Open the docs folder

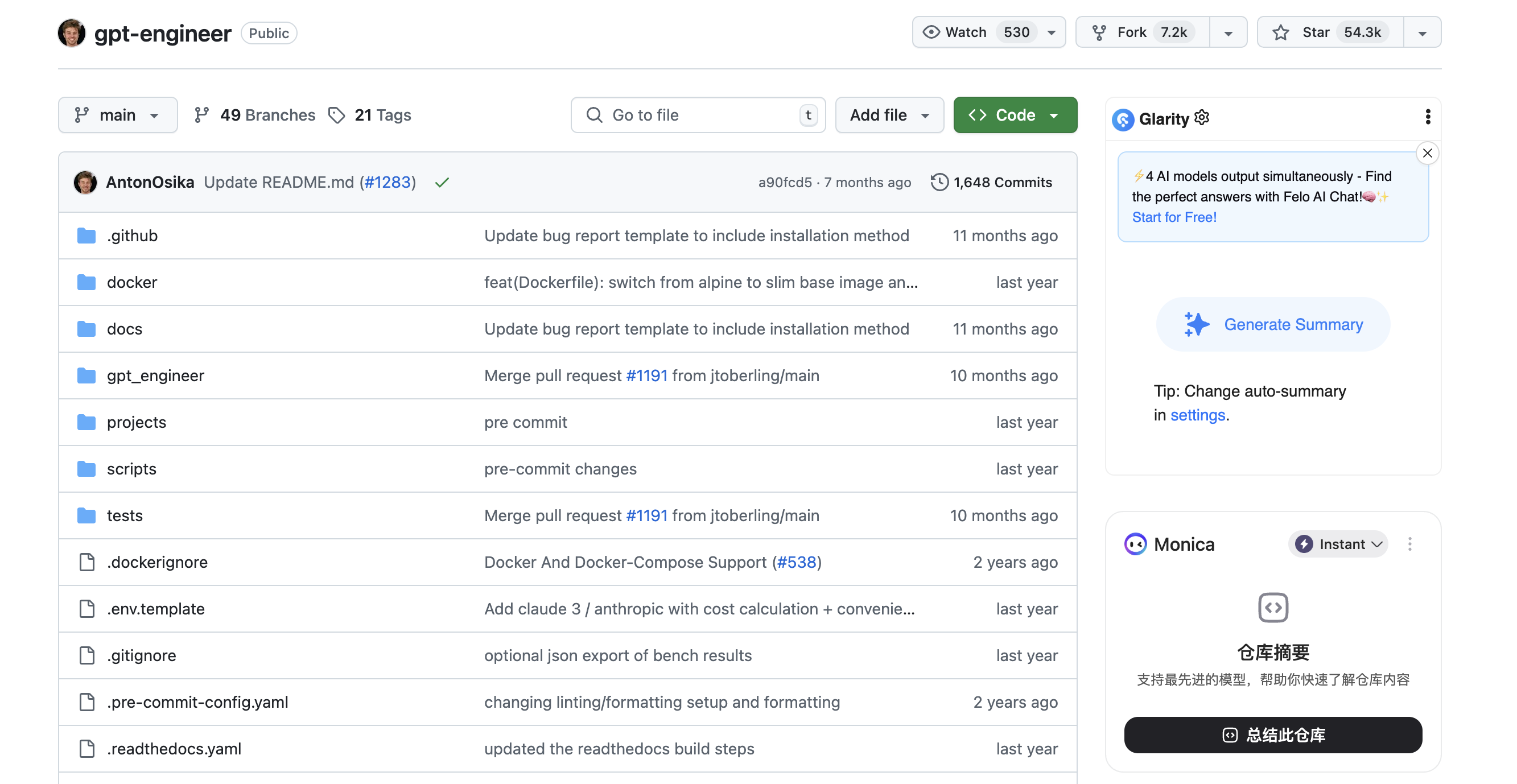[x=124, y=329]
